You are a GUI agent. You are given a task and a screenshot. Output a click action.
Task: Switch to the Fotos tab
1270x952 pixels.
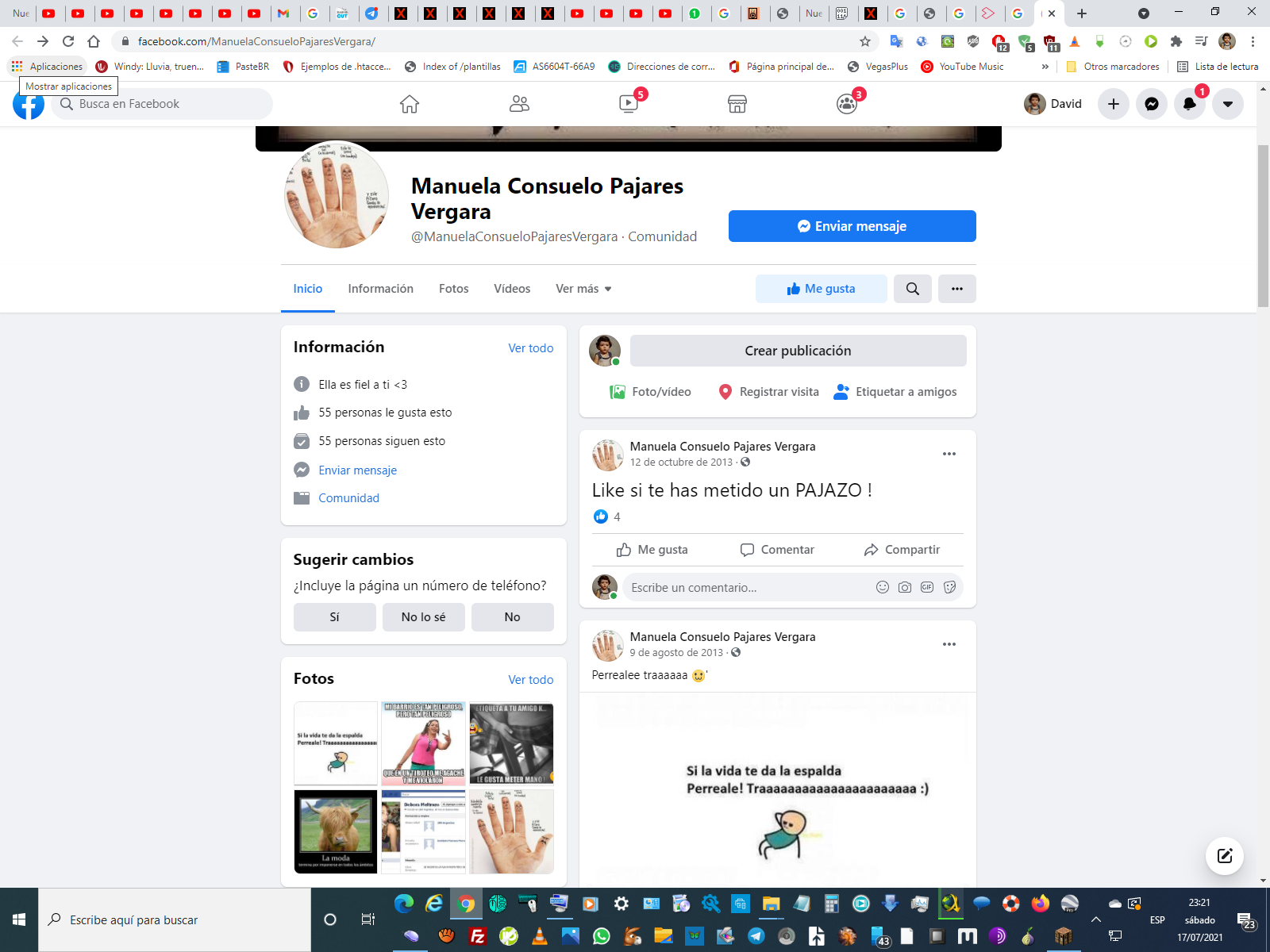[453, 289]
